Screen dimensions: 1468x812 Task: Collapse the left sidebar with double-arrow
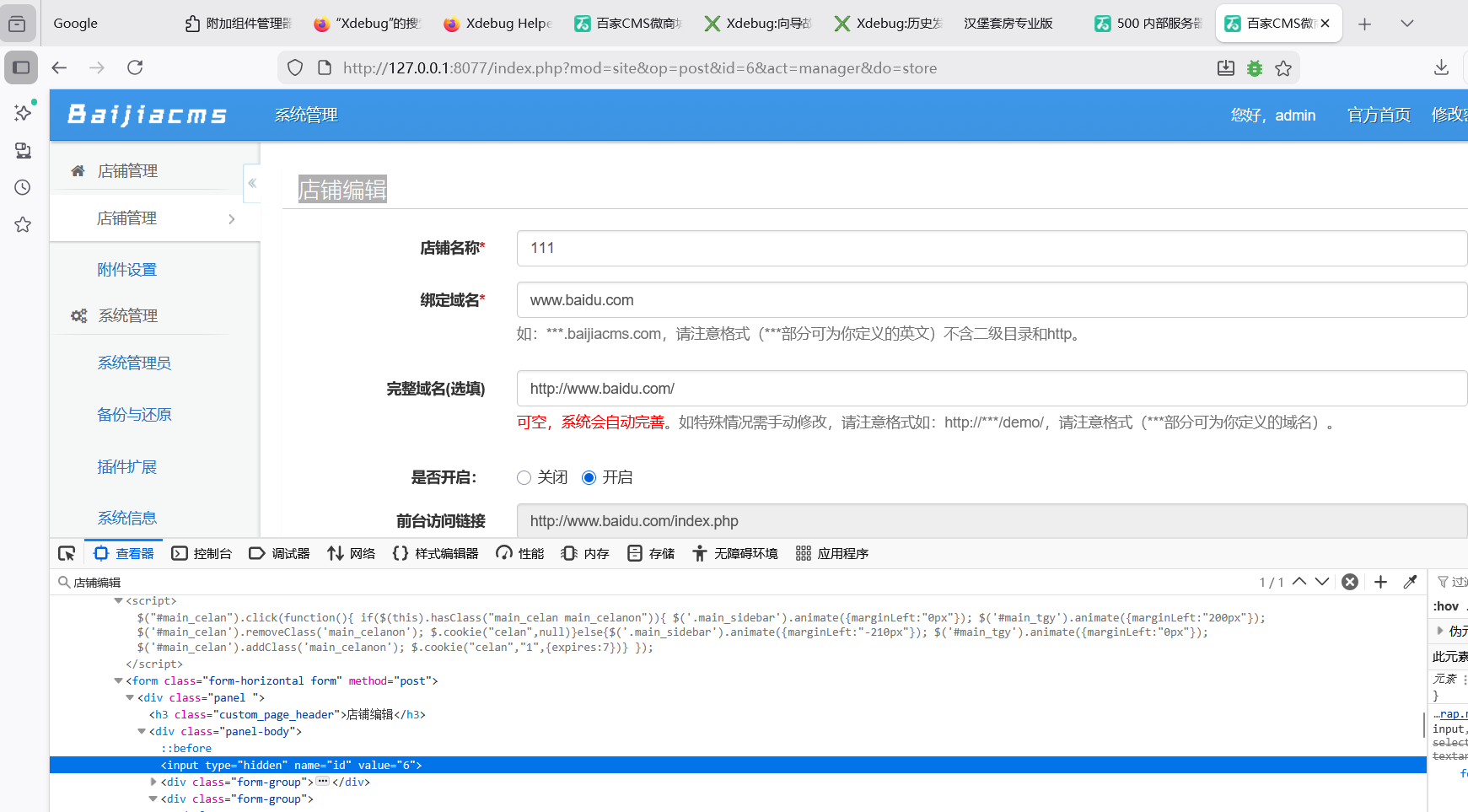point(251,183)
